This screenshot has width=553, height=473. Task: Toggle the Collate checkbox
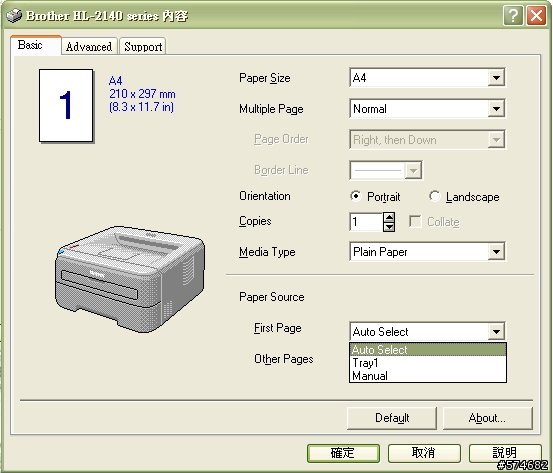point(415,222)
